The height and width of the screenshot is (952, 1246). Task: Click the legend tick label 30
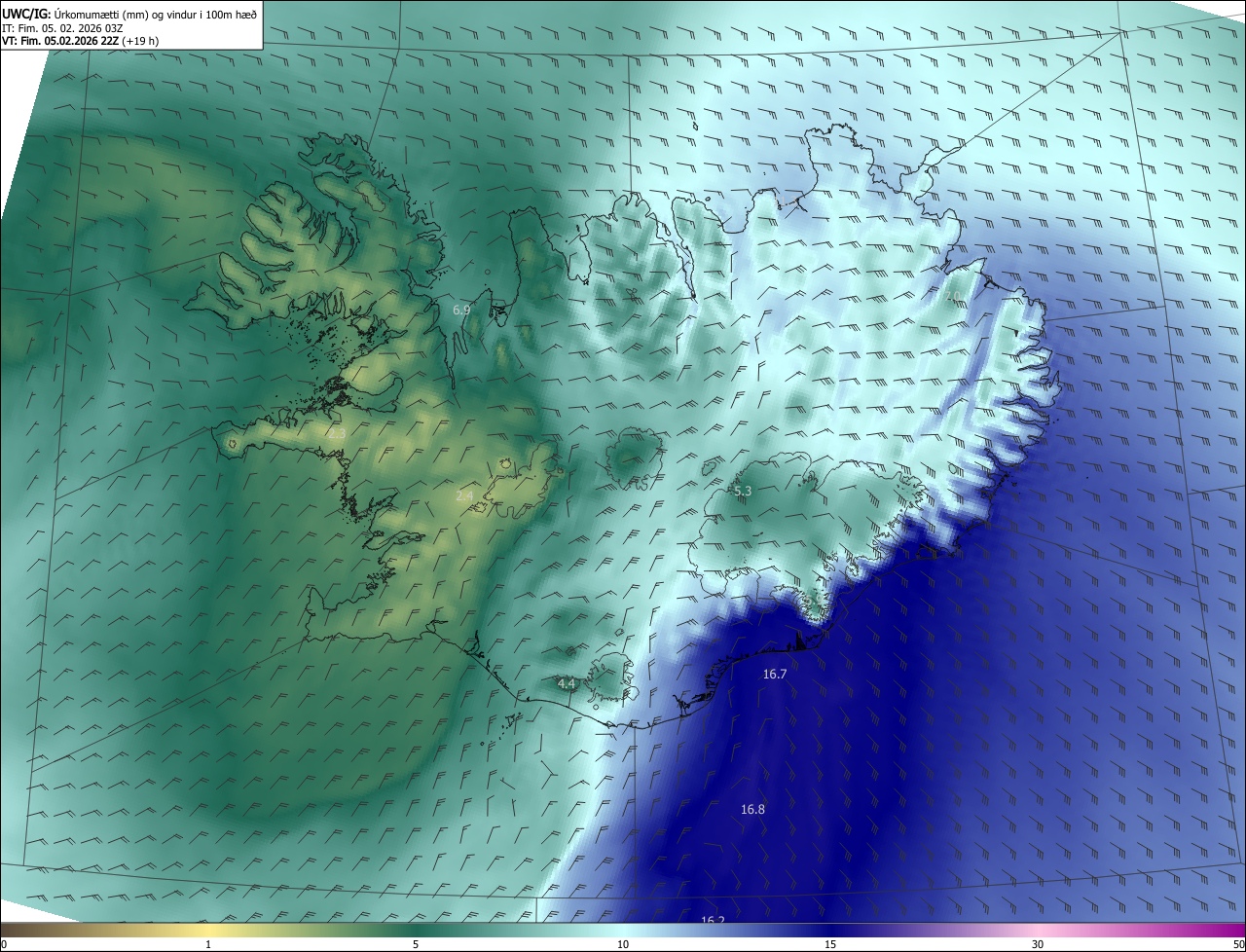click(1038, 945)
